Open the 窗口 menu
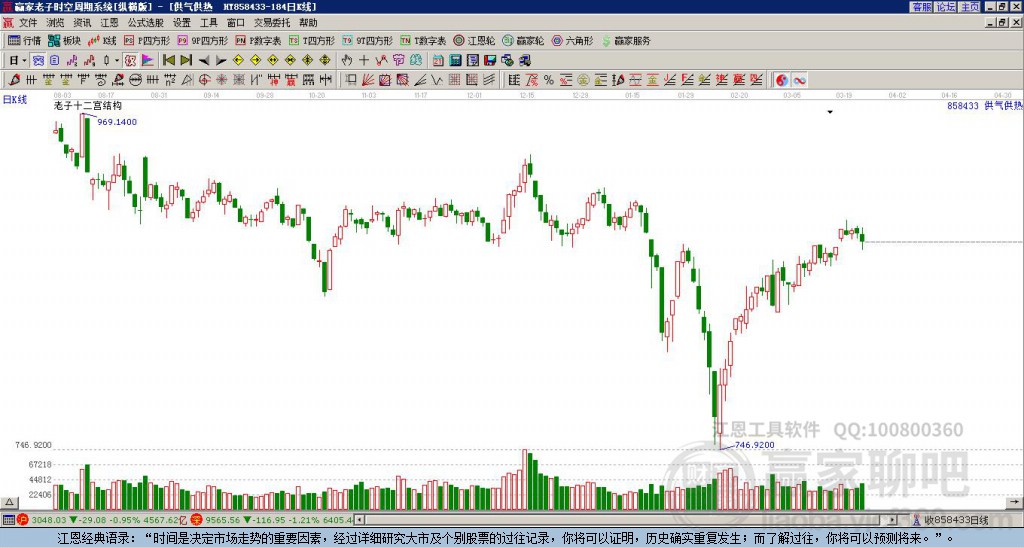This screenshot has width=1024, height=548. click(236, 23)
